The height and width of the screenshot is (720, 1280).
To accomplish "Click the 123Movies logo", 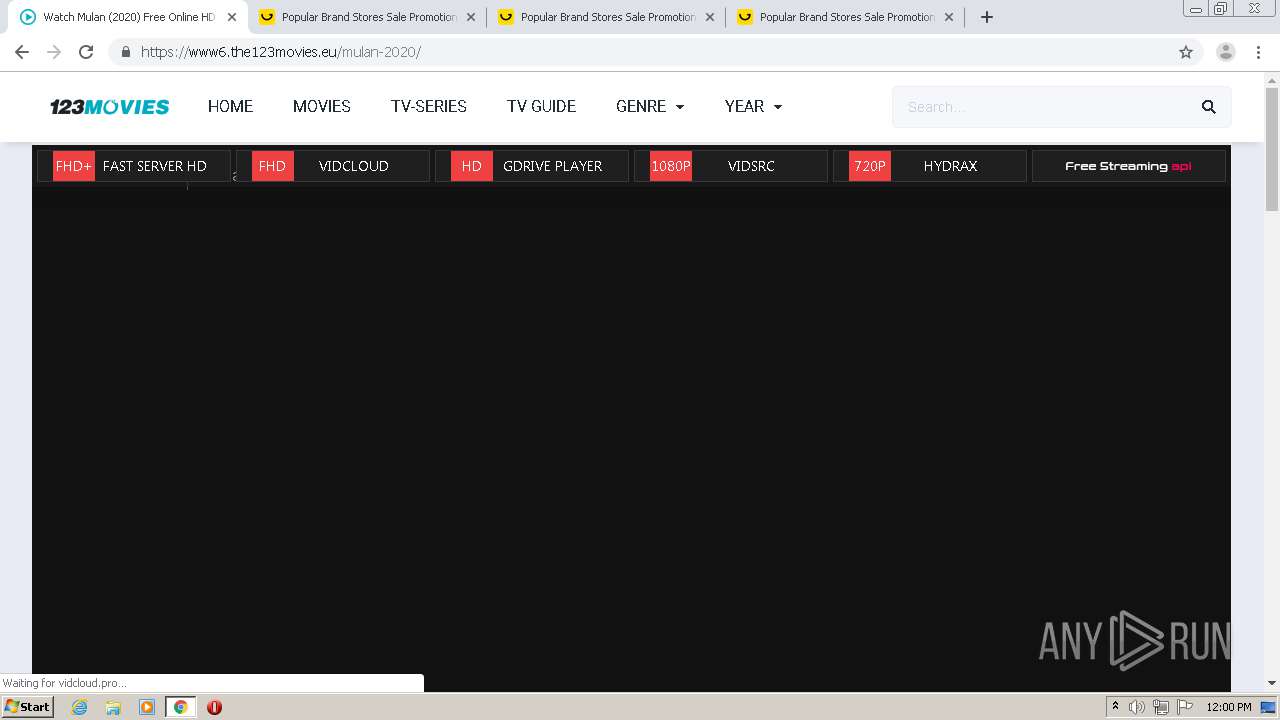I will [110, 107].
